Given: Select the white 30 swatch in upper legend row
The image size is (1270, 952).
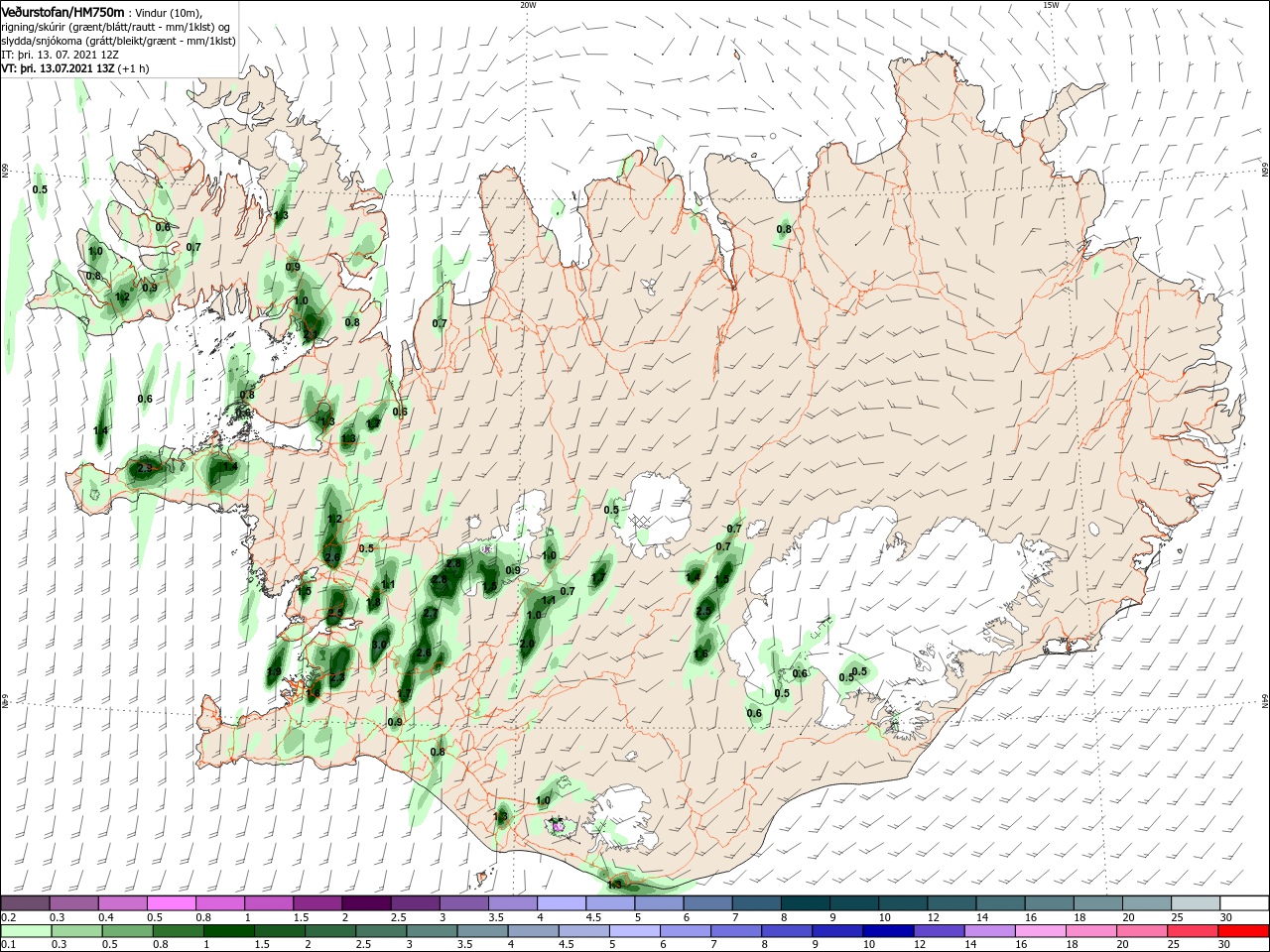Looking at the screenshot, I should (1244, 903).
